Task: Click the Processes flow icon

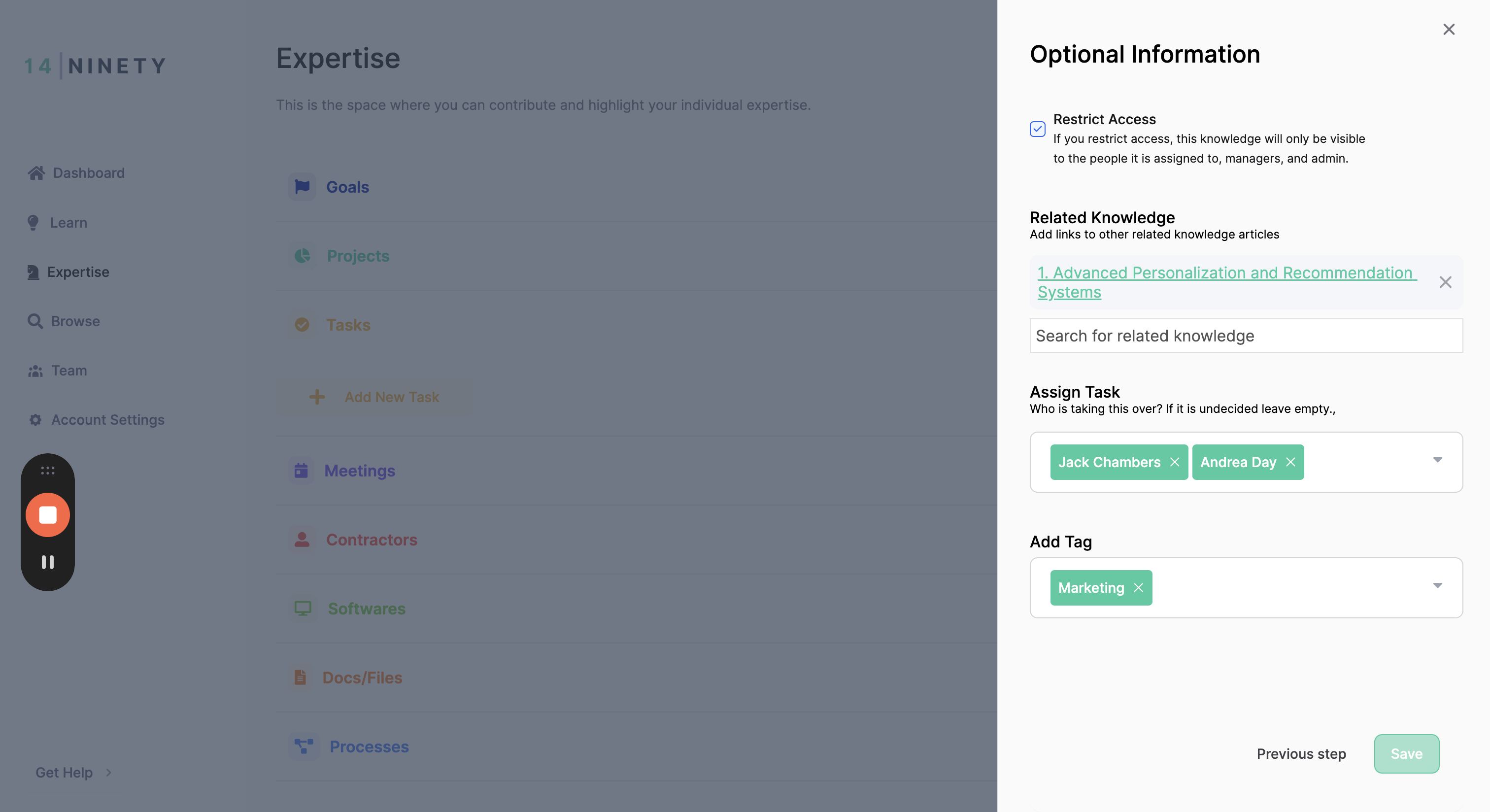Action: [304, 746]
